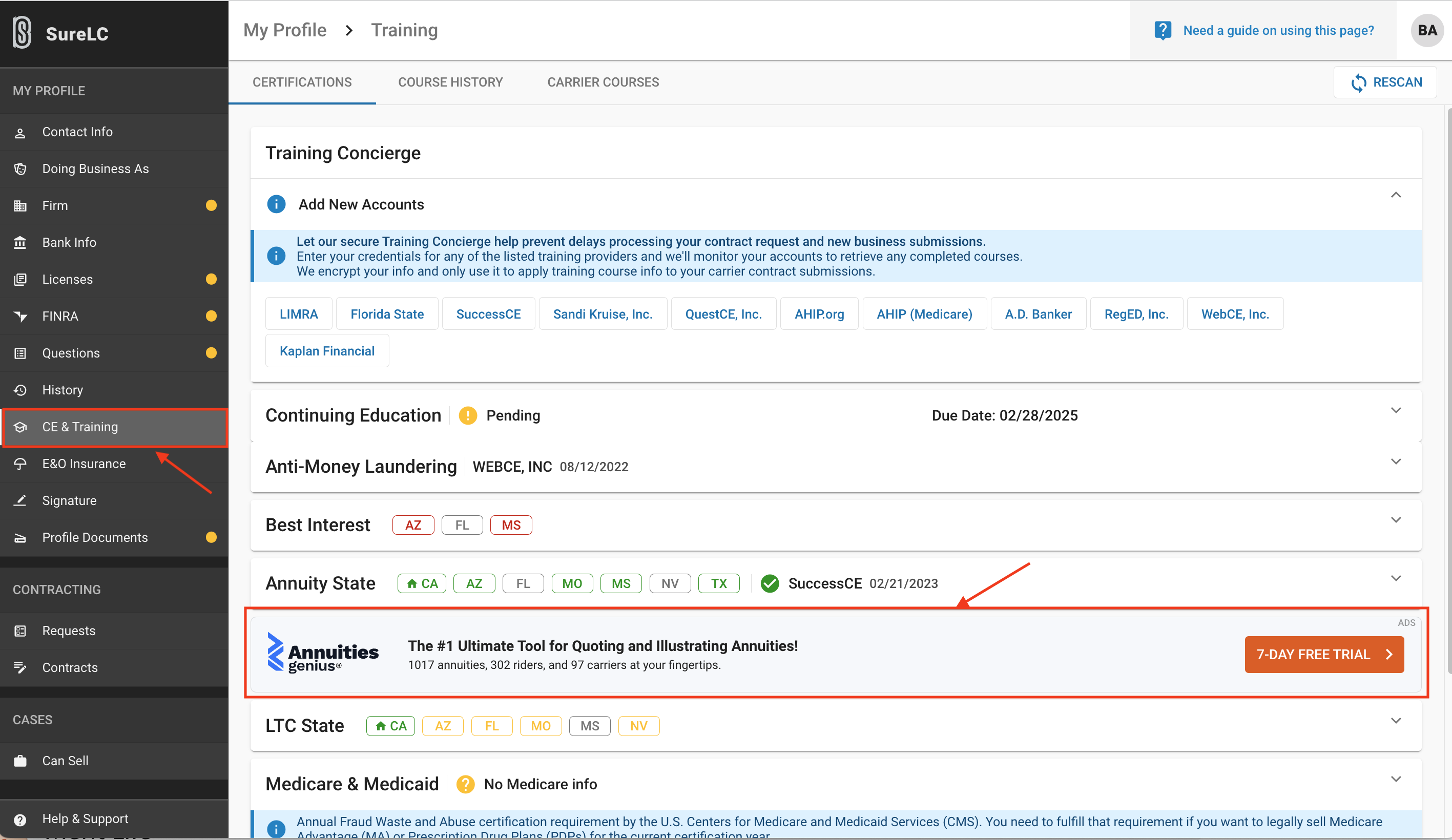Click the Requests sidebar icon
The height and width of the screenshot is (840, 1452).
coord(20,632)
